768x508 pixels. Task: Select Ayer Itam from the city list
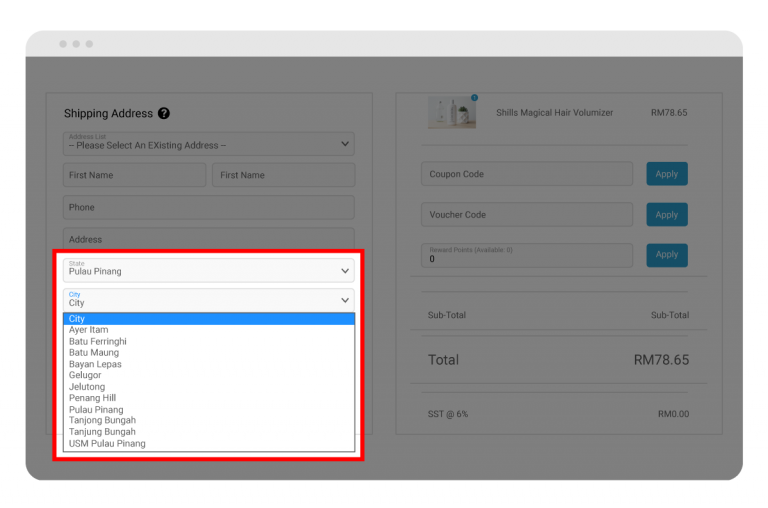pos(89,330)
